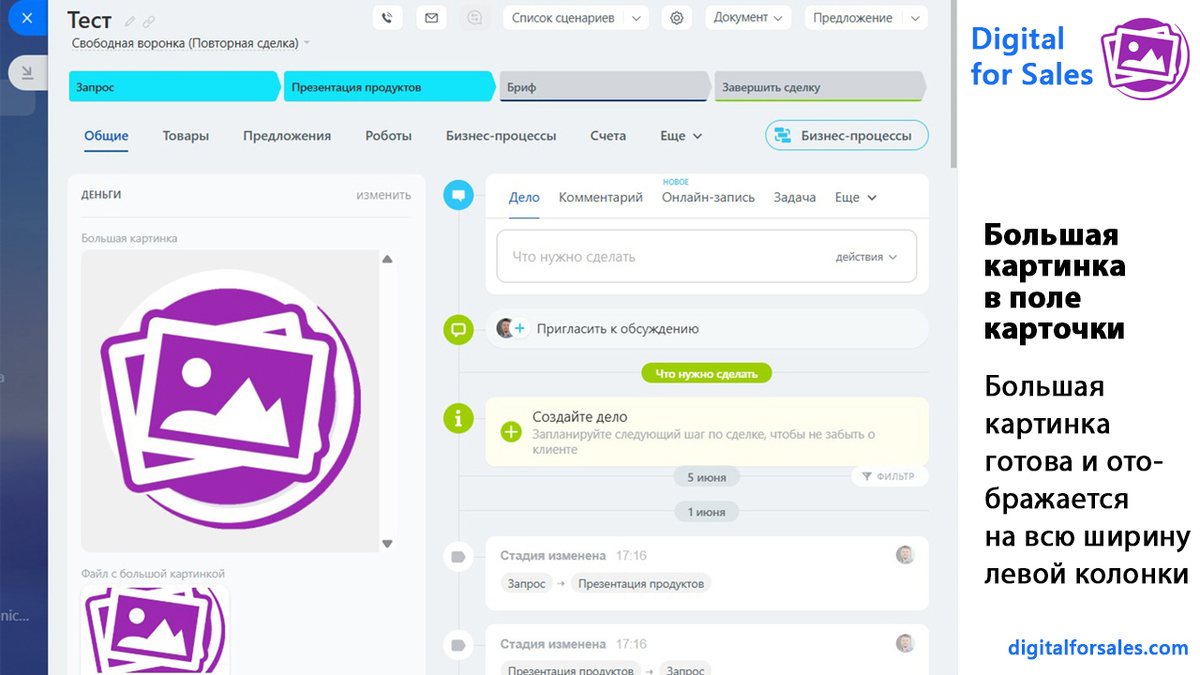Copy deal link via chain icon

(149, 21)
